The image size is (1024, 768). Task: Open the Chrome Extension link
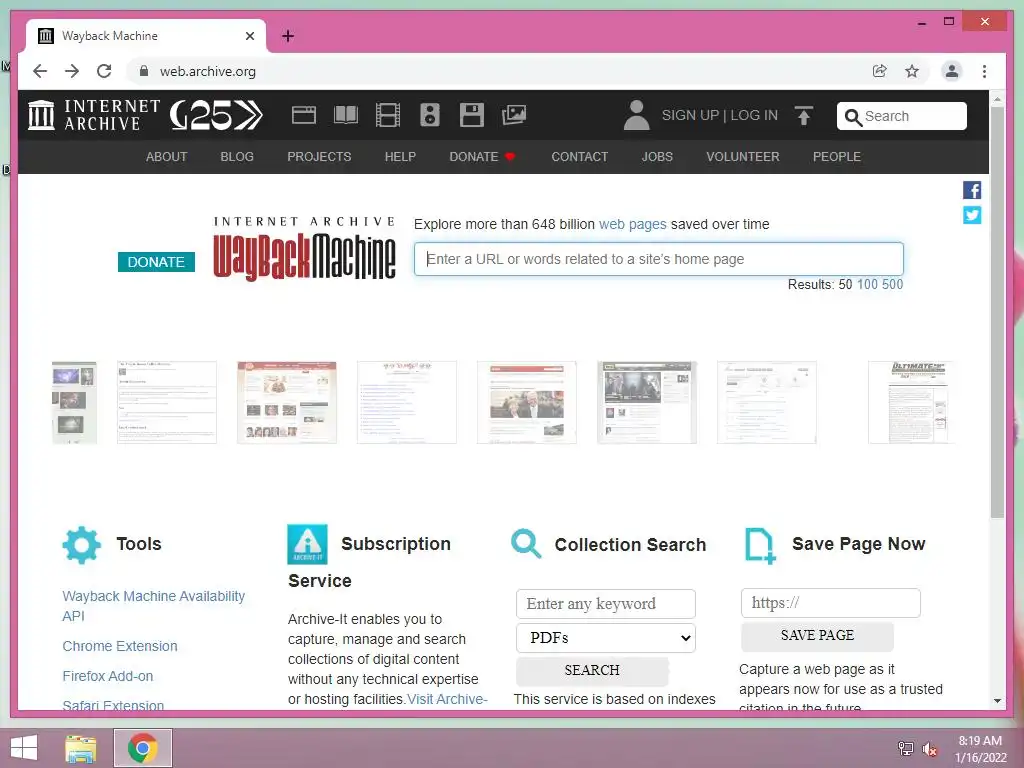(x=120, y=646)
